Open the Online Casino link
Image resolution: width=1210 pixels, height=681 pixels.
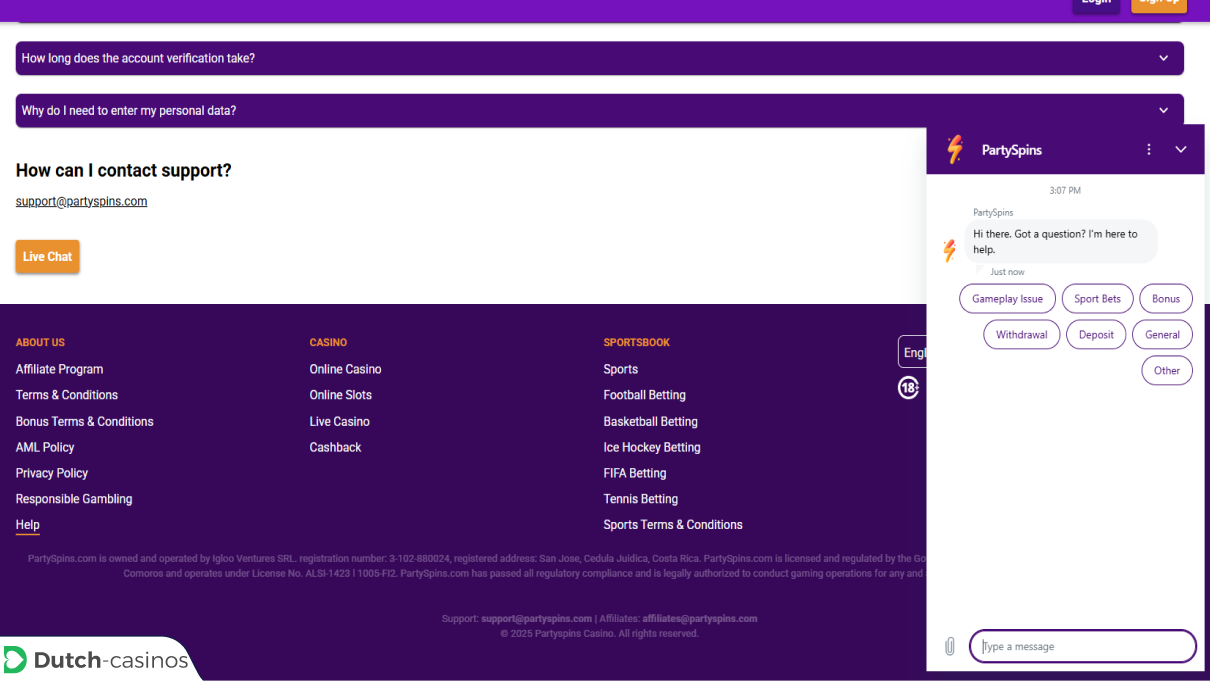pos(346,369)
